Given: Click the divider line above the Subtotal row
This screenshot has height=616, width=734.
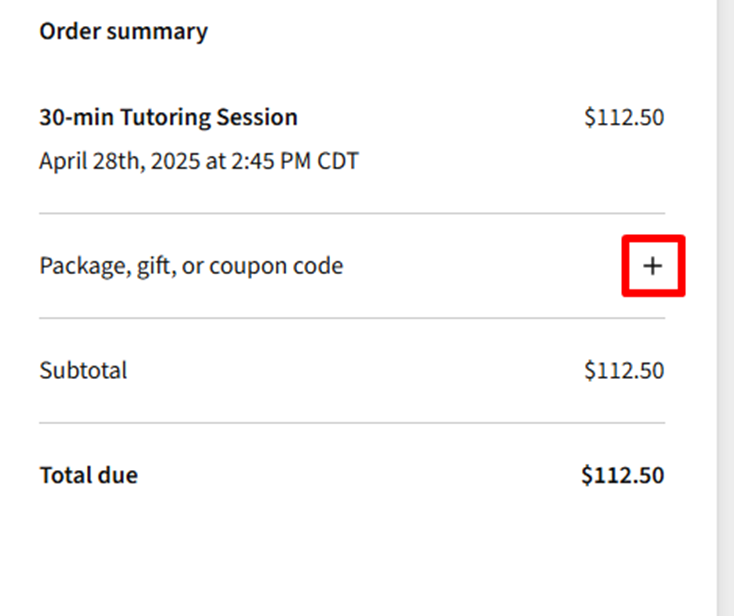Looking at the screenshot, I should tap(352, 318).
